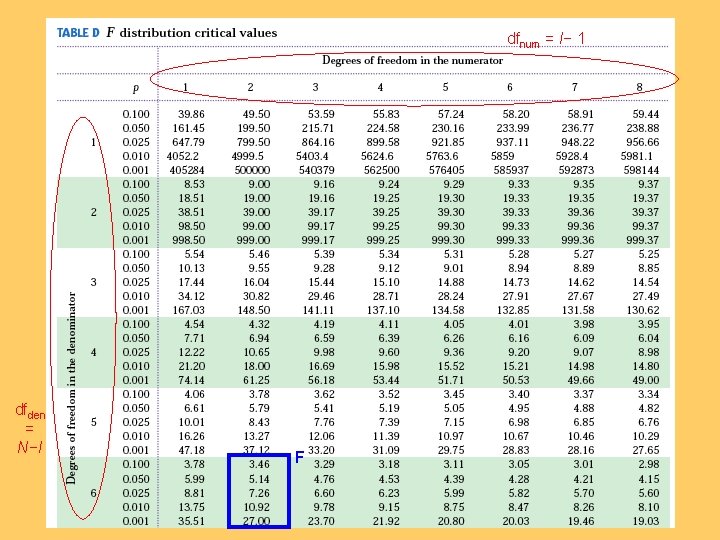Viewport: 720px width, 540px height.
Task: Click the table value 10.97
Action: [451, 436]
